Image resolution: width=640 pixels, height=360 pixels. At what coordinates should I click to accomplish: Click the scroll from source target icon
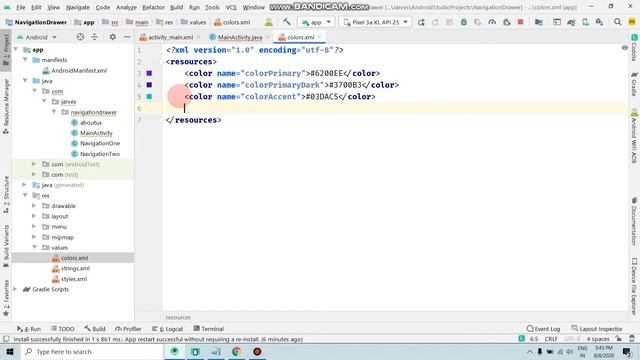click(80, 37)
